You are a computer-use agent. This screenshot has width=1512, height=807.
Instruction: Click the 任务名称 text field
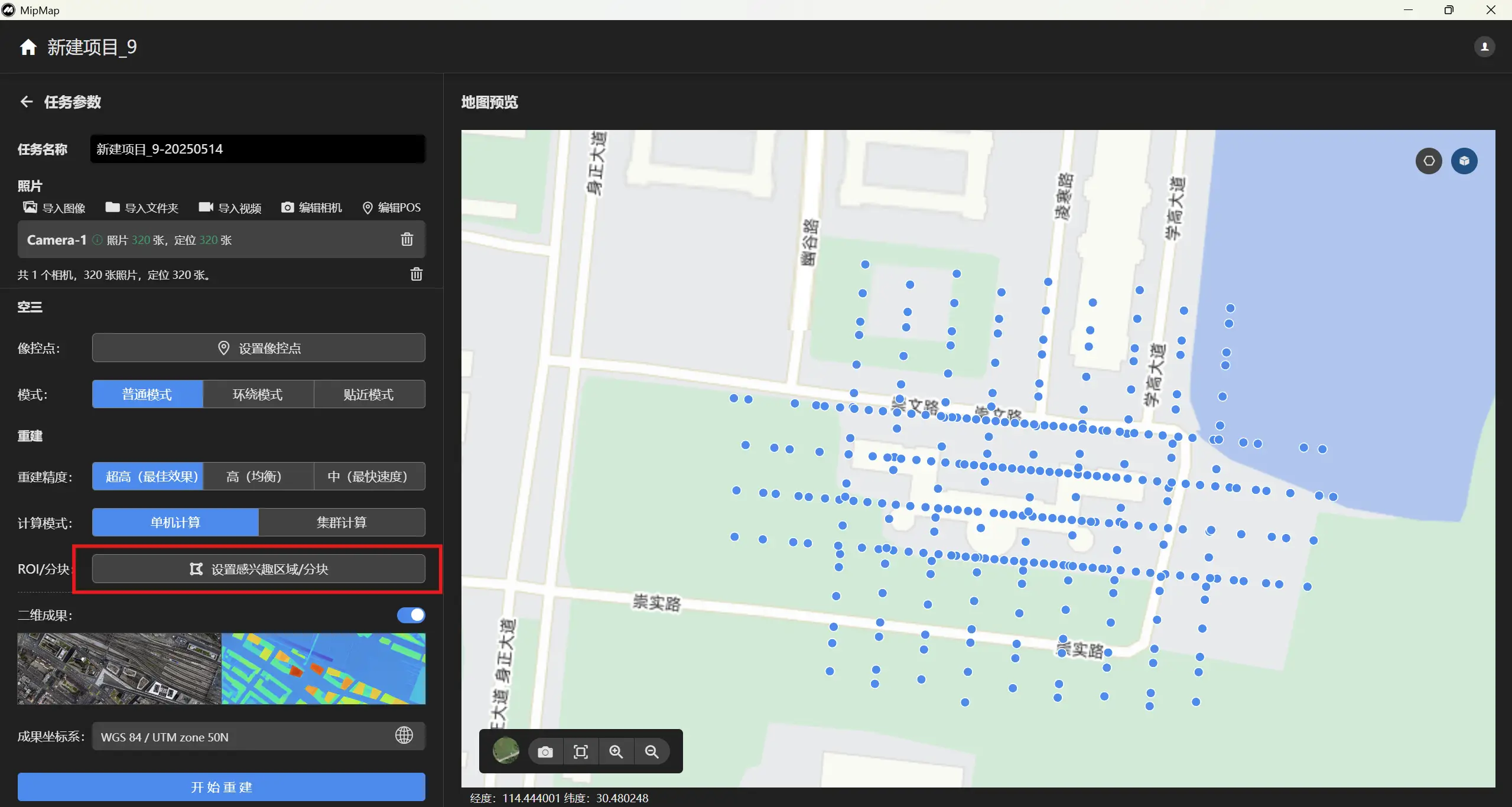258,149
